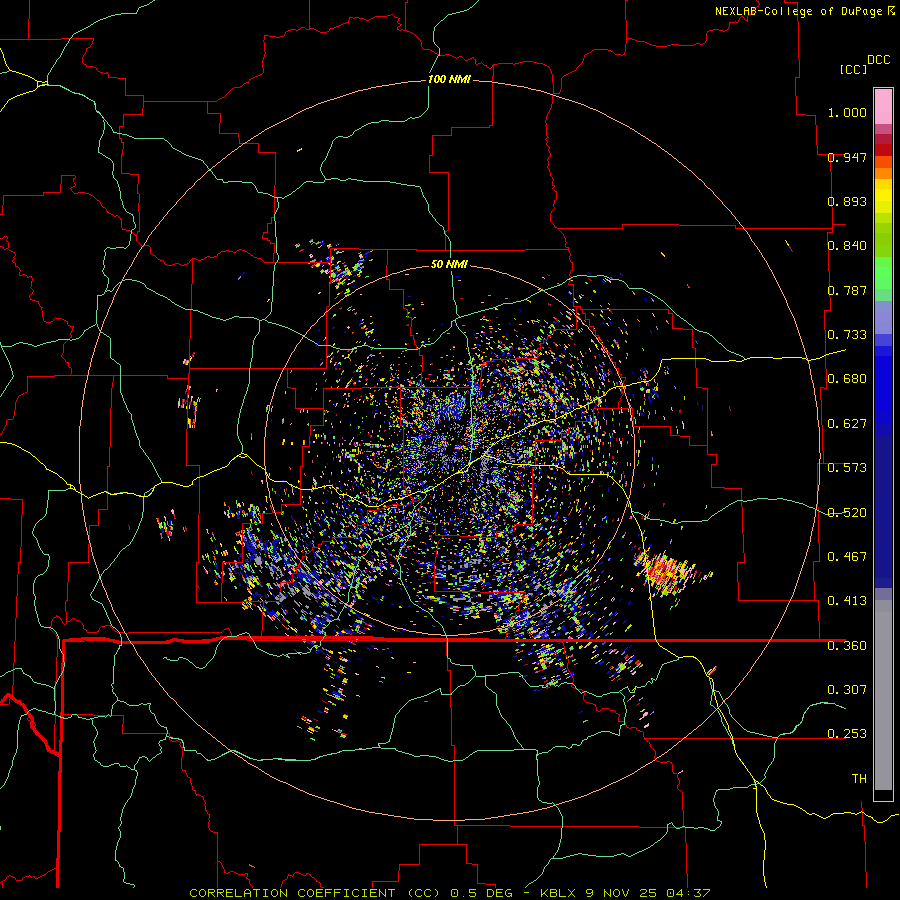Click the 0.413 scale value

point(847,601)
